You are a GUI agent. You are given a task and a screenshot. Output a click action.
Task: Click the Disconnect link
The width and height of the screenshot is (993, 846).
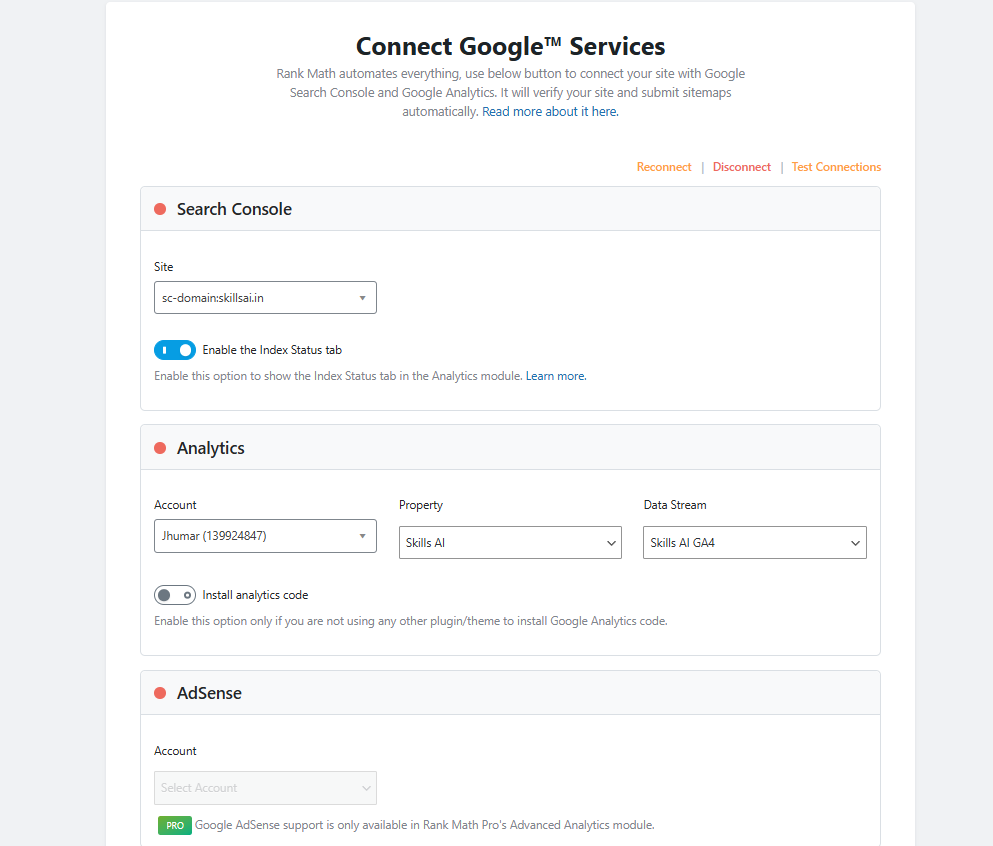coord(742,167)
